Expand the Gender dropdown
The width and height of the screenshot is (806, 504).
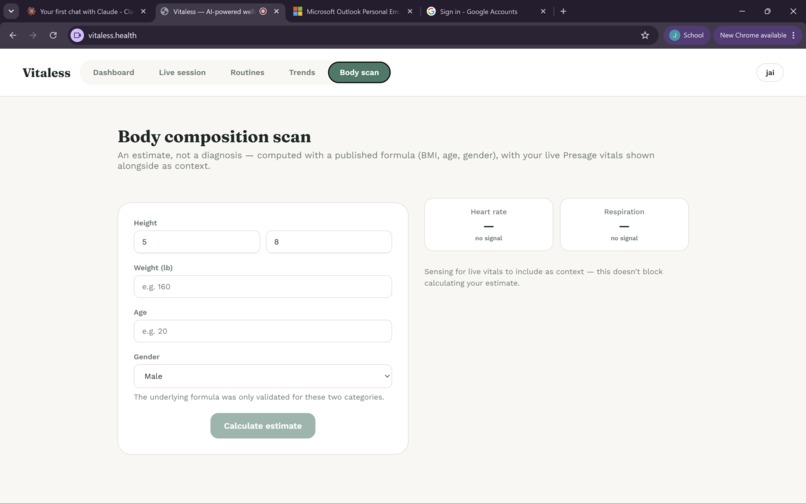click(263, 376)
